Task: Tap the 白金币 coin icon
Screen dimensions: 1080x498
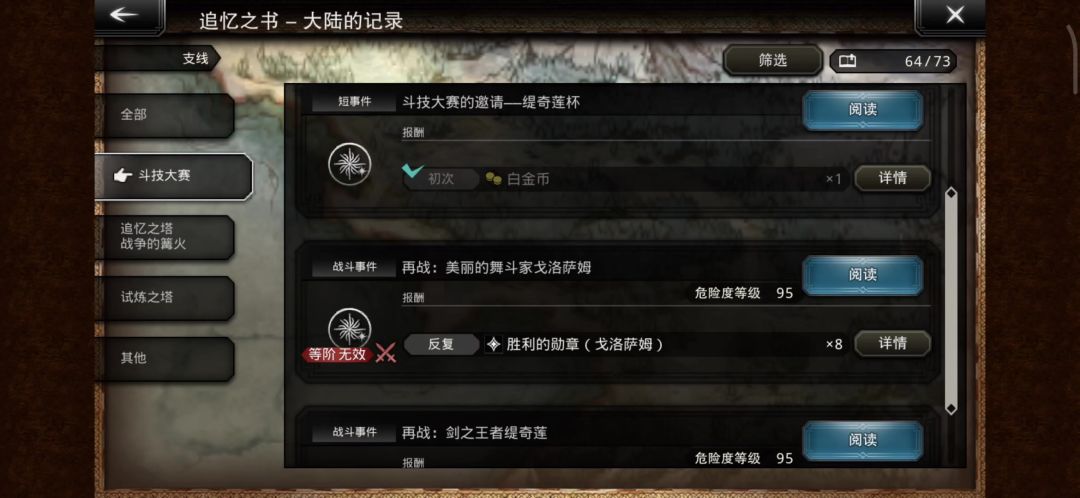Action: coord(492,179)
